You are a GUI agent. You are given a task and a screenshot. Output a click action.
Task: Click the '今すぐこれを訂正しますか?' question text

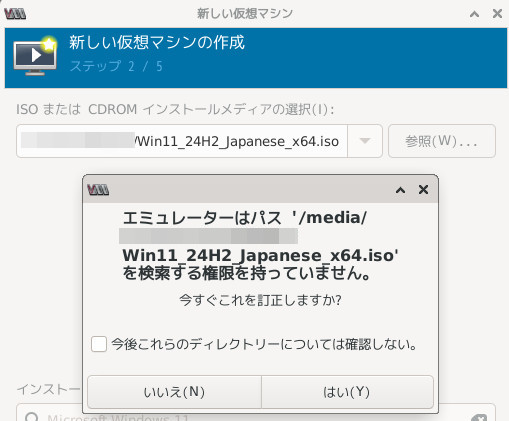click(x=260, y=300)
